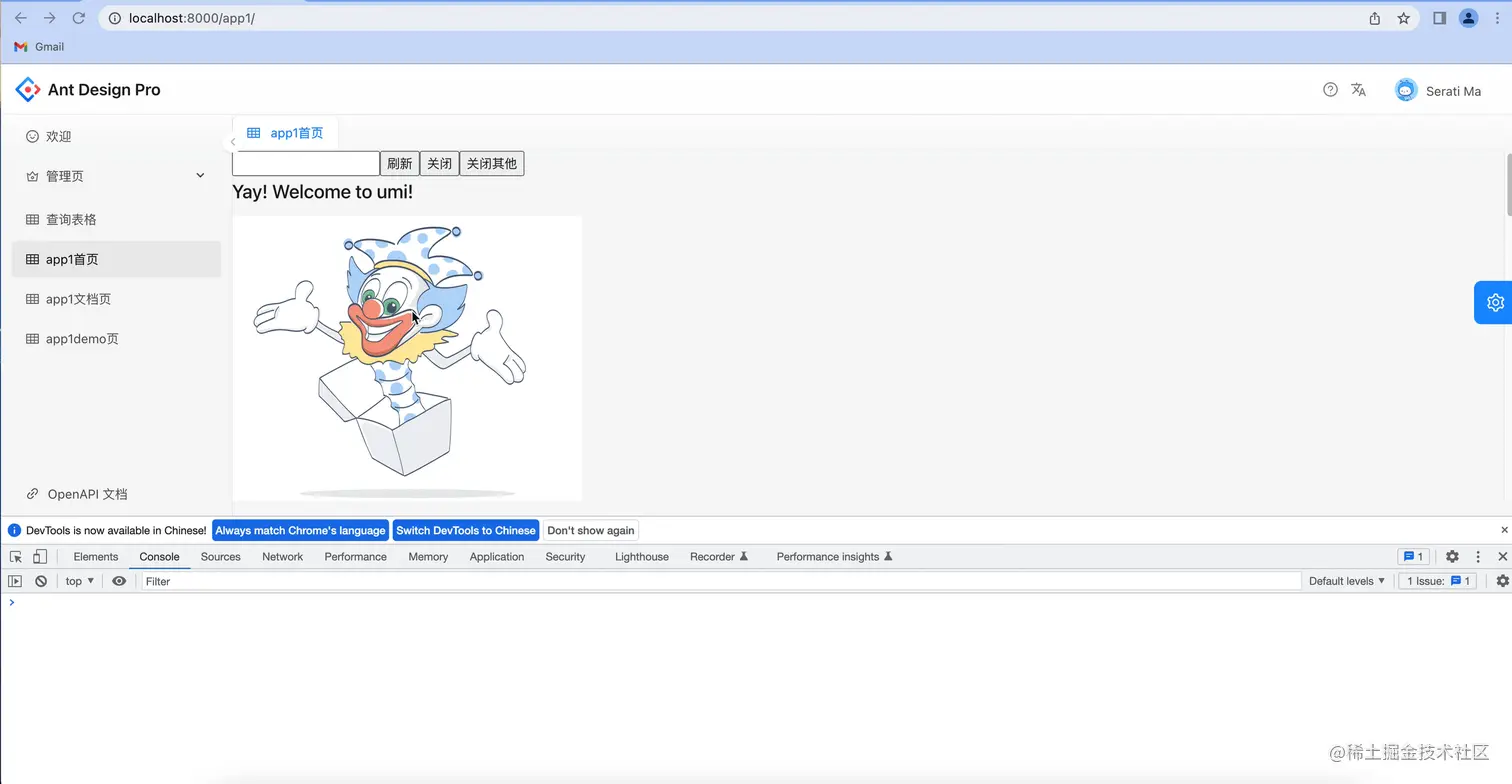Click Switch DevTools to Chinese
This screenshot has width=1512, height=784.
466,531
